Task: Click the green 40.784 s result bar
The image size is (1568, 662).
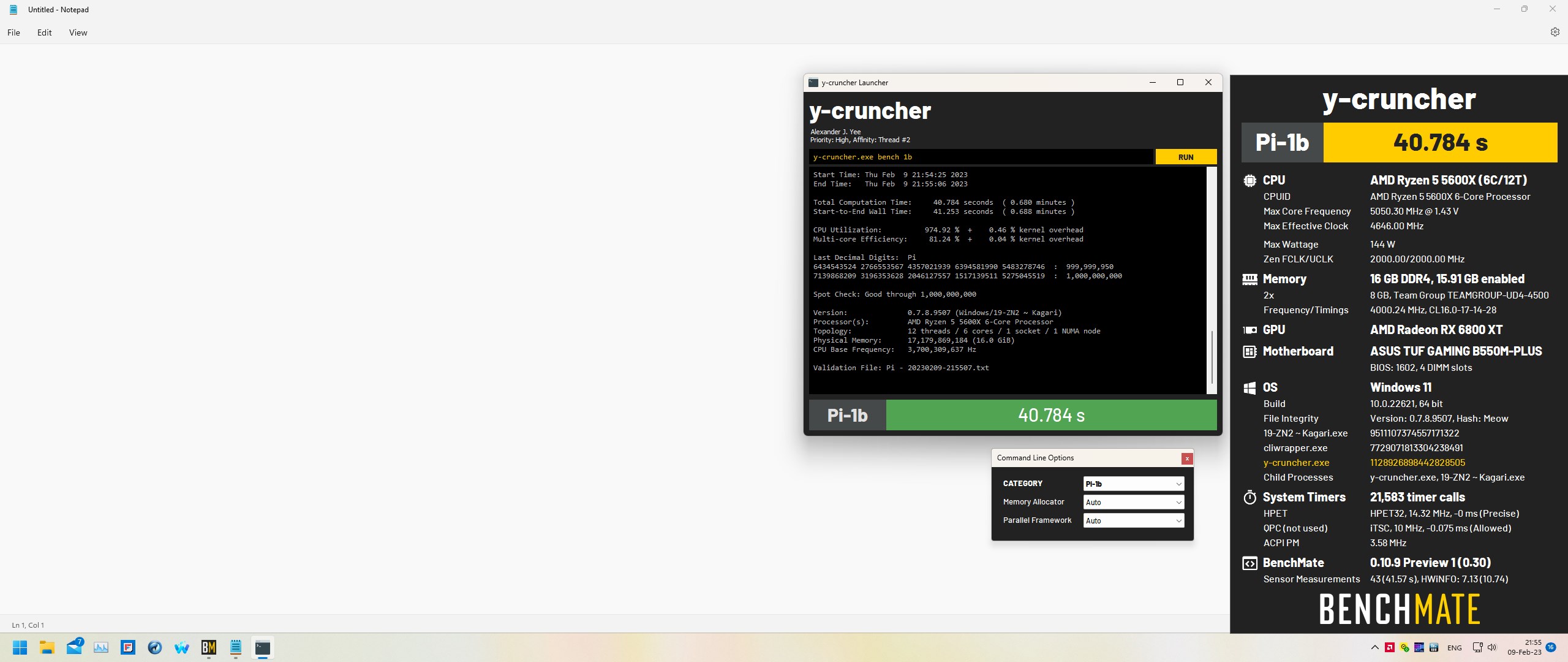Action: pyautogui.click(x=1051, y=415)
